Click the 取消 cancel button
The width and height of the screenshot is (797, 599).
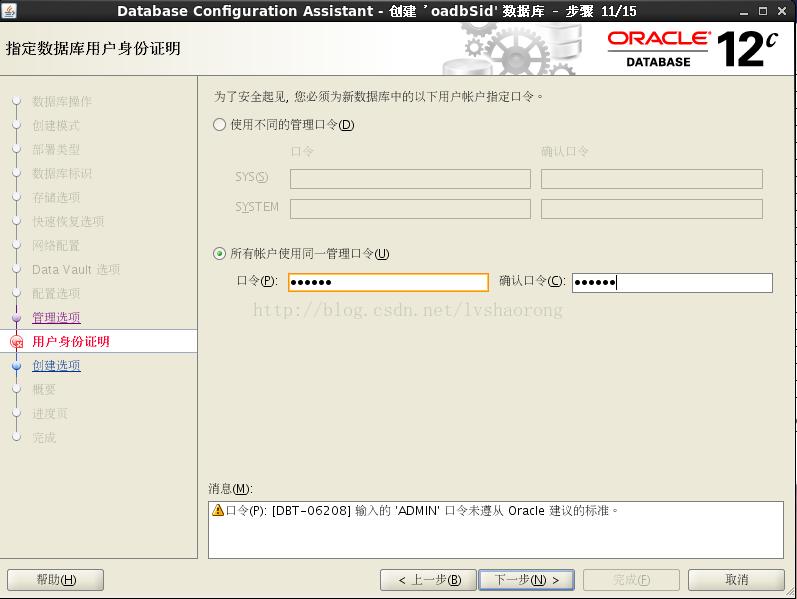pos(736,580)
